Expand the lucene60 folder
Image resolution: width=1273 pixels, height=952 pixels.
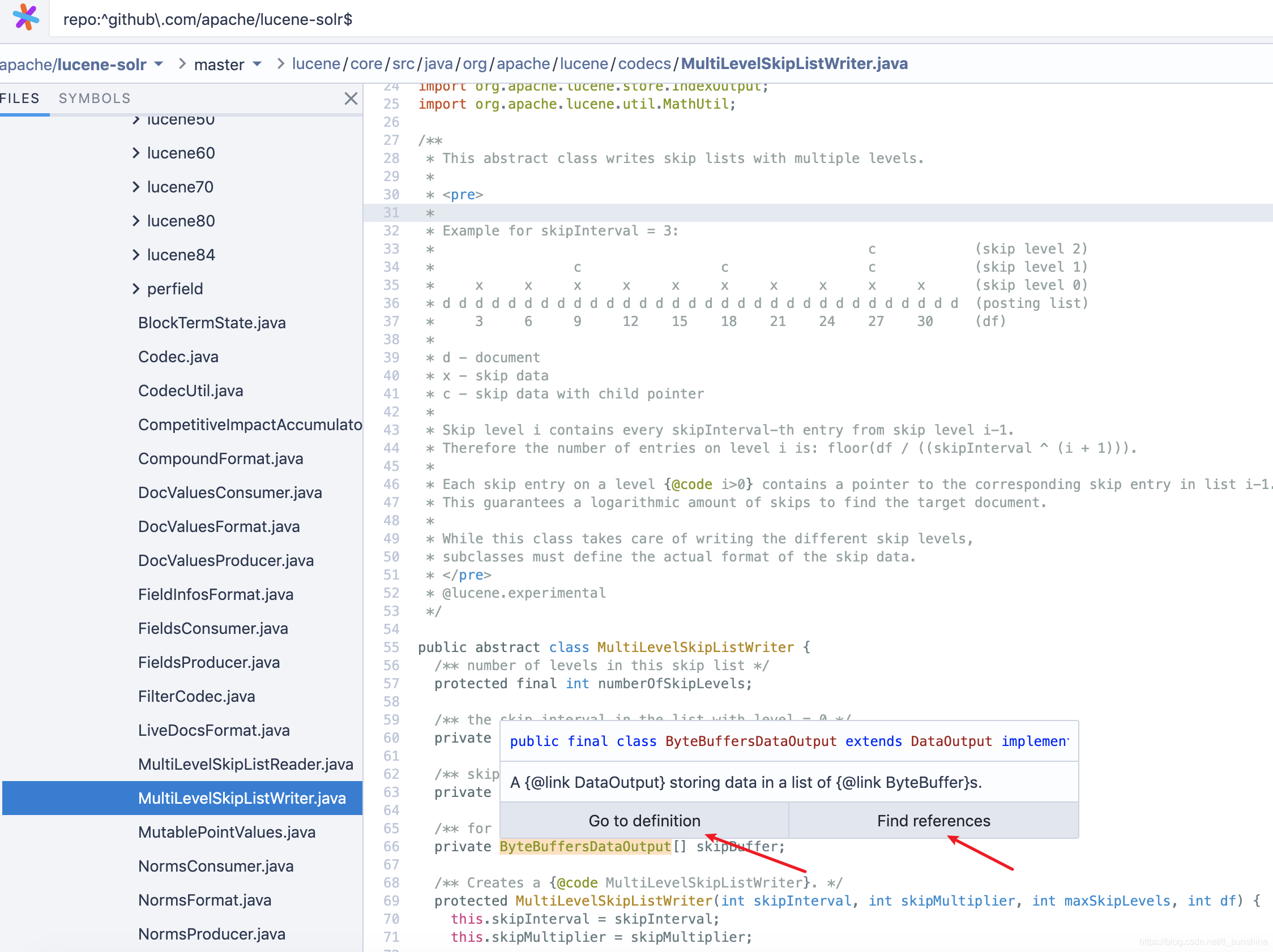pos(180,153)
